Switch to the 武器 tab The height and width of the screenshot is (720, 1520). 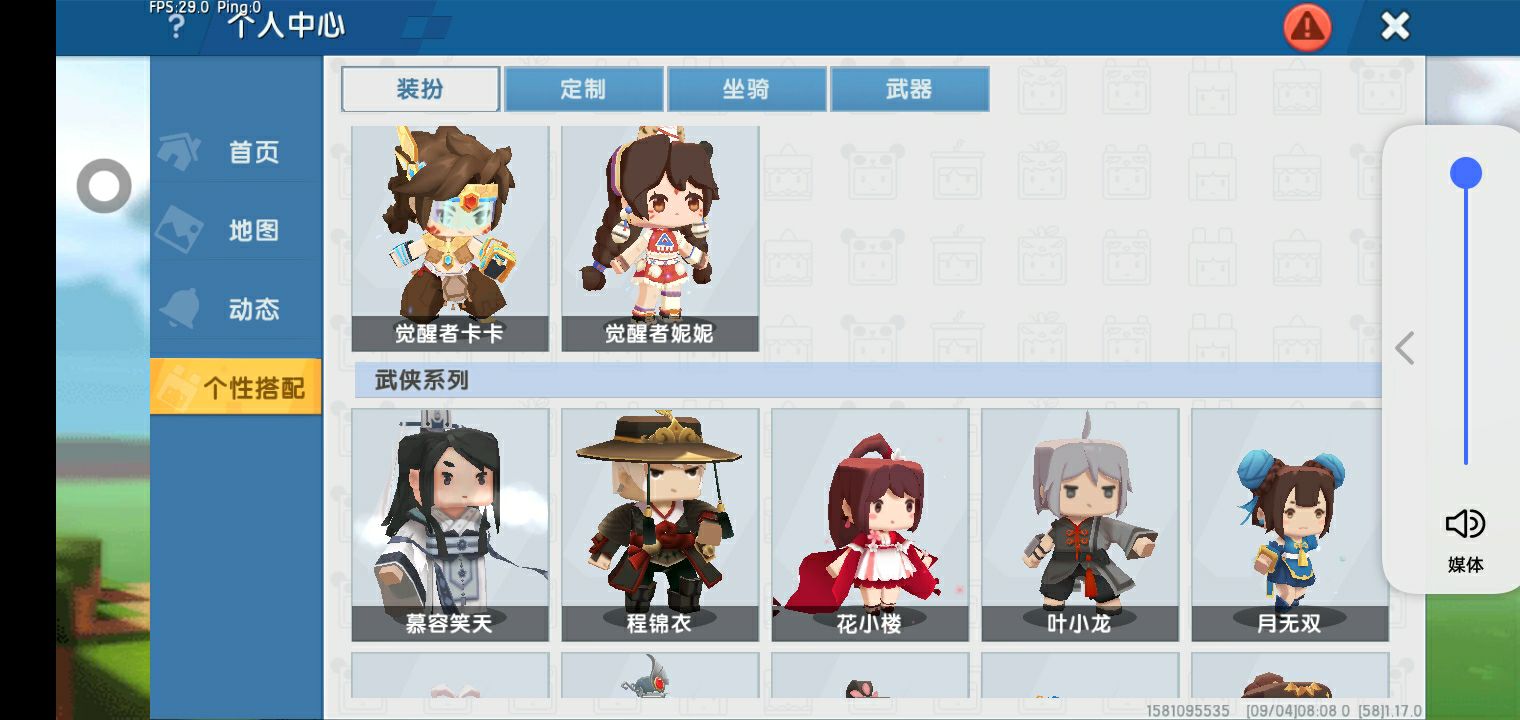910,89
